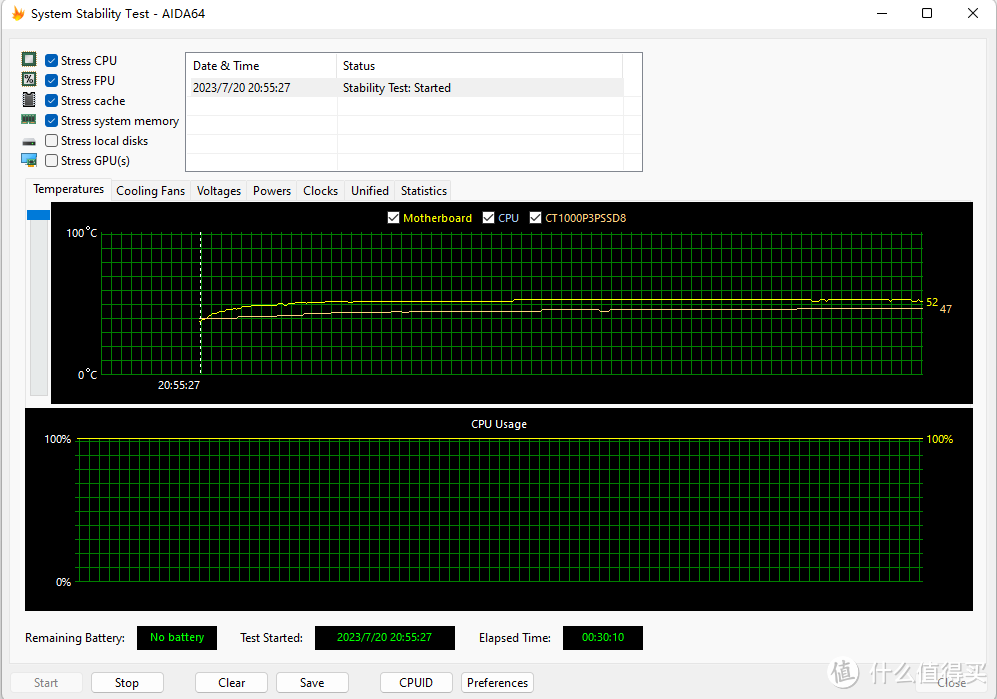Click the CPU chip icon beside Stress CPU

point(28,60)
